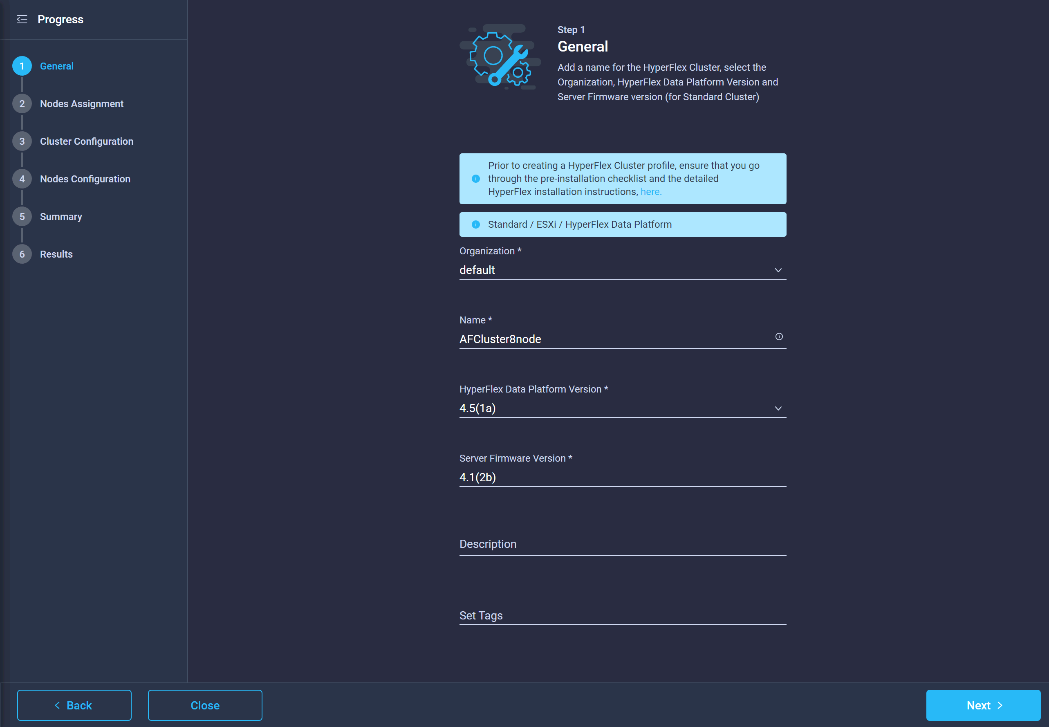Click the Next button
Viewport: 1049px width, 727px height.
pos(983,706)
